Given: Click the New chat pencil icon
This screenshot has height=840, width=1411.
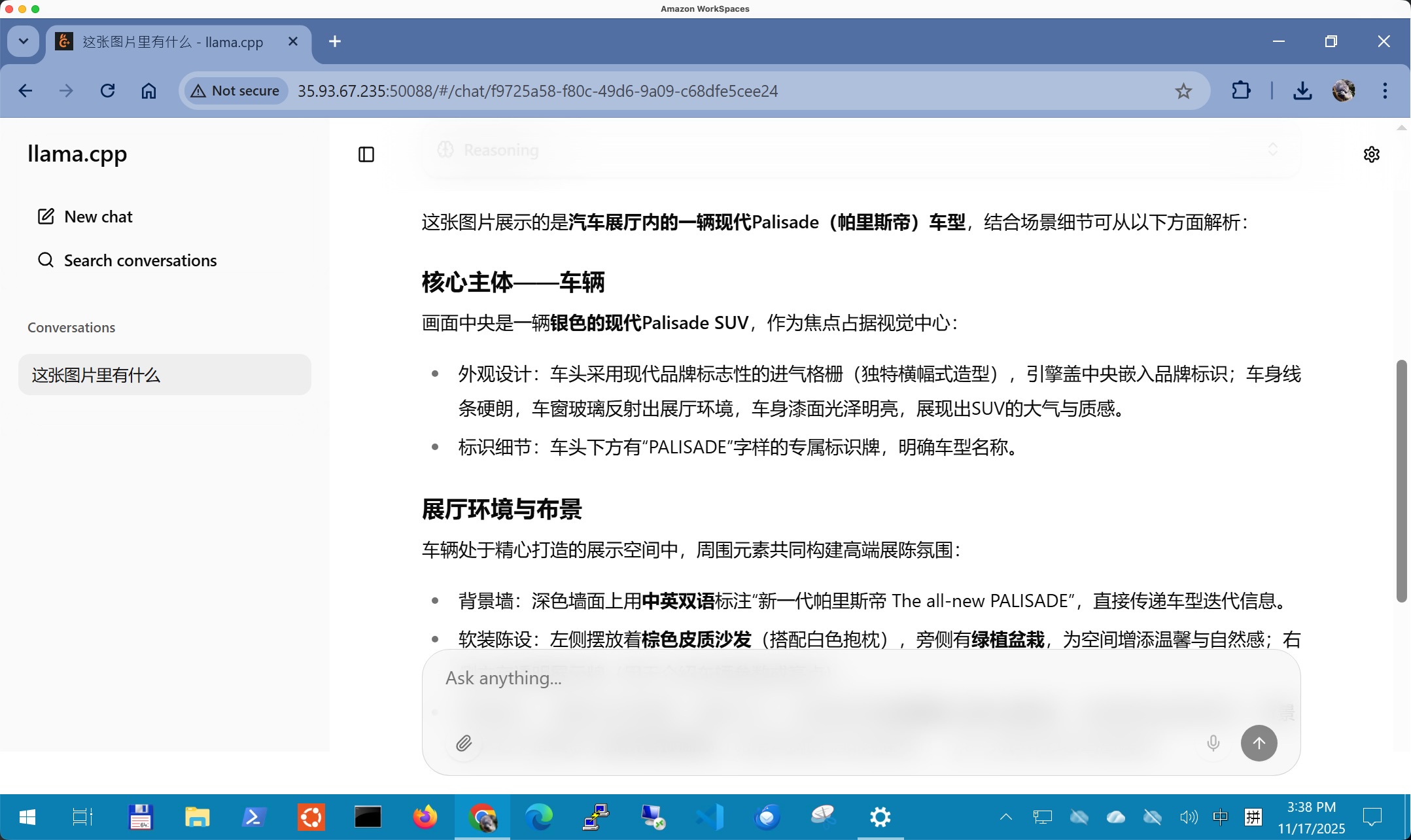Looking at the screenshot, I should [x=46, y=217].
